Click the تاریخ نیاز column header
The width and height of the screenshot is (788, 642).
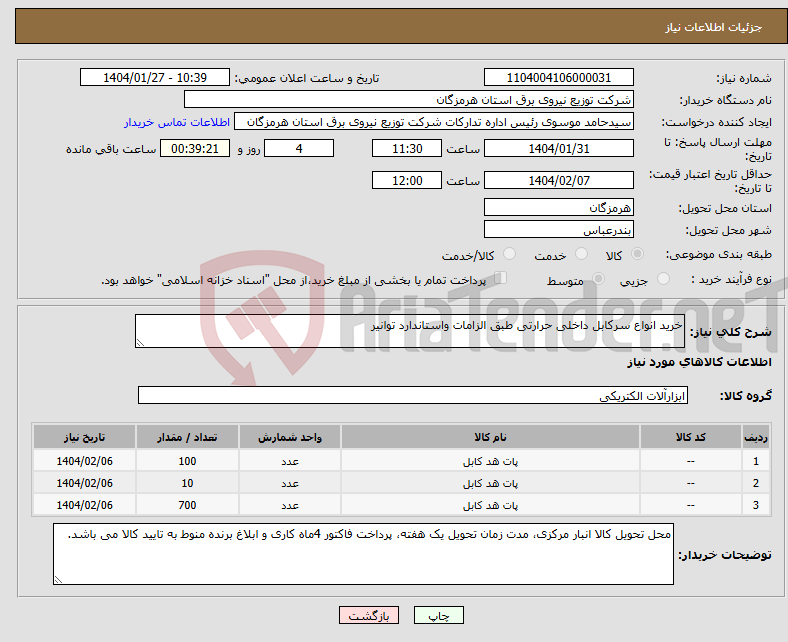(84, 437)
